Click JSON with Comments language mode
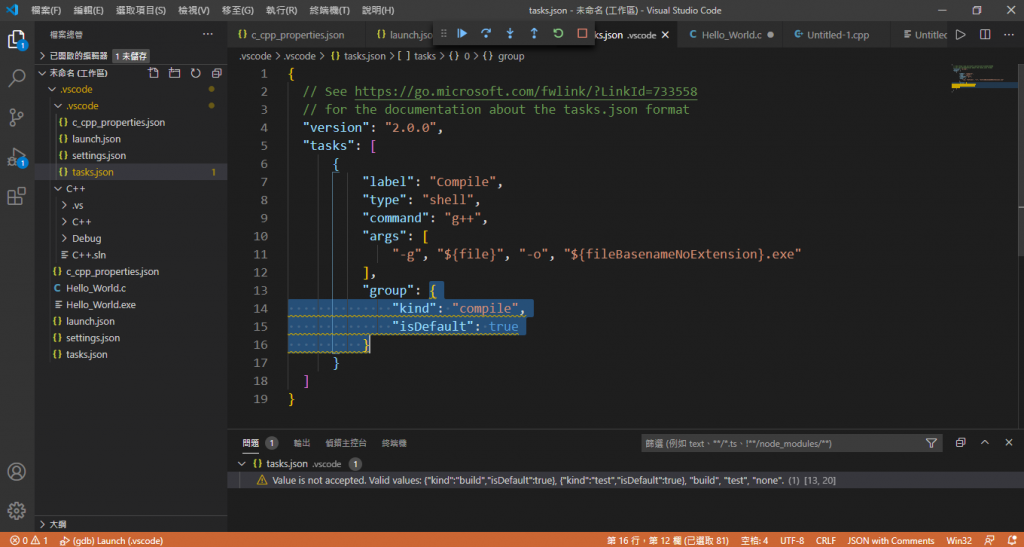 click(890, 540)
